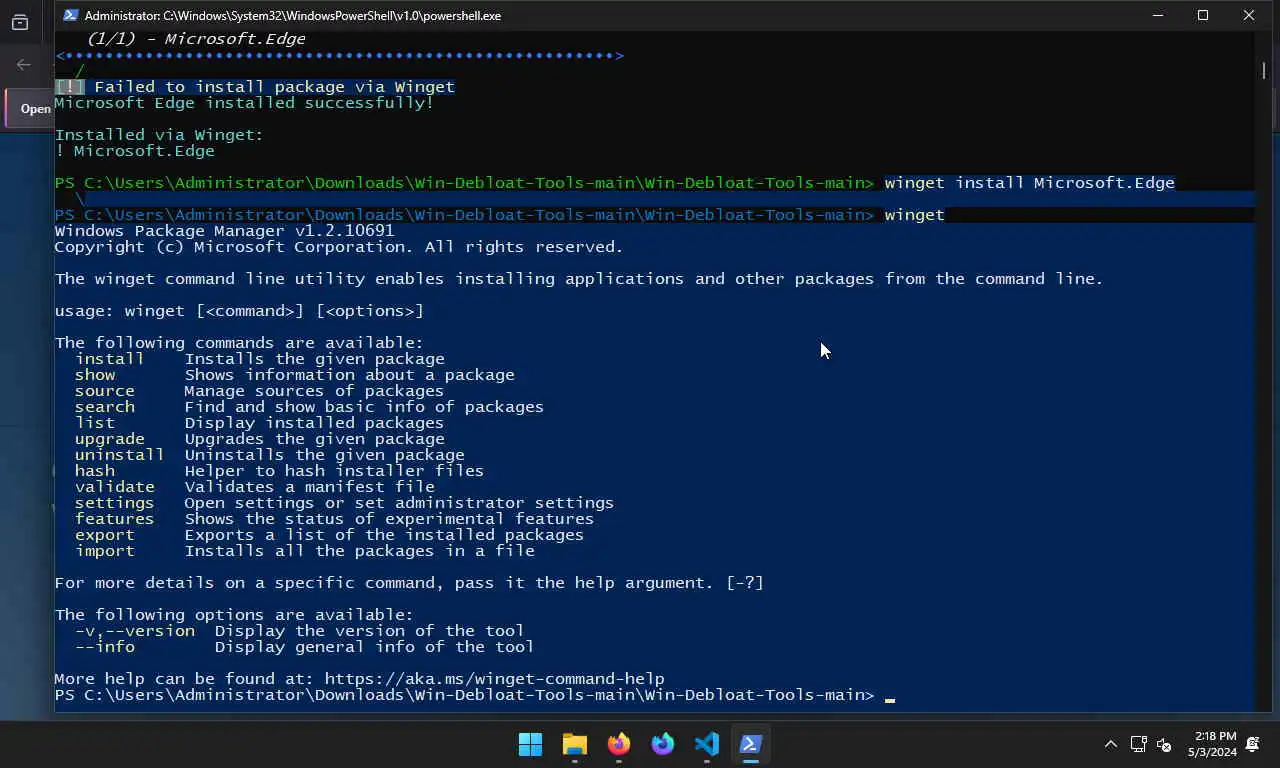
Task: Click the "--info" option text
Action: (104, 647)
